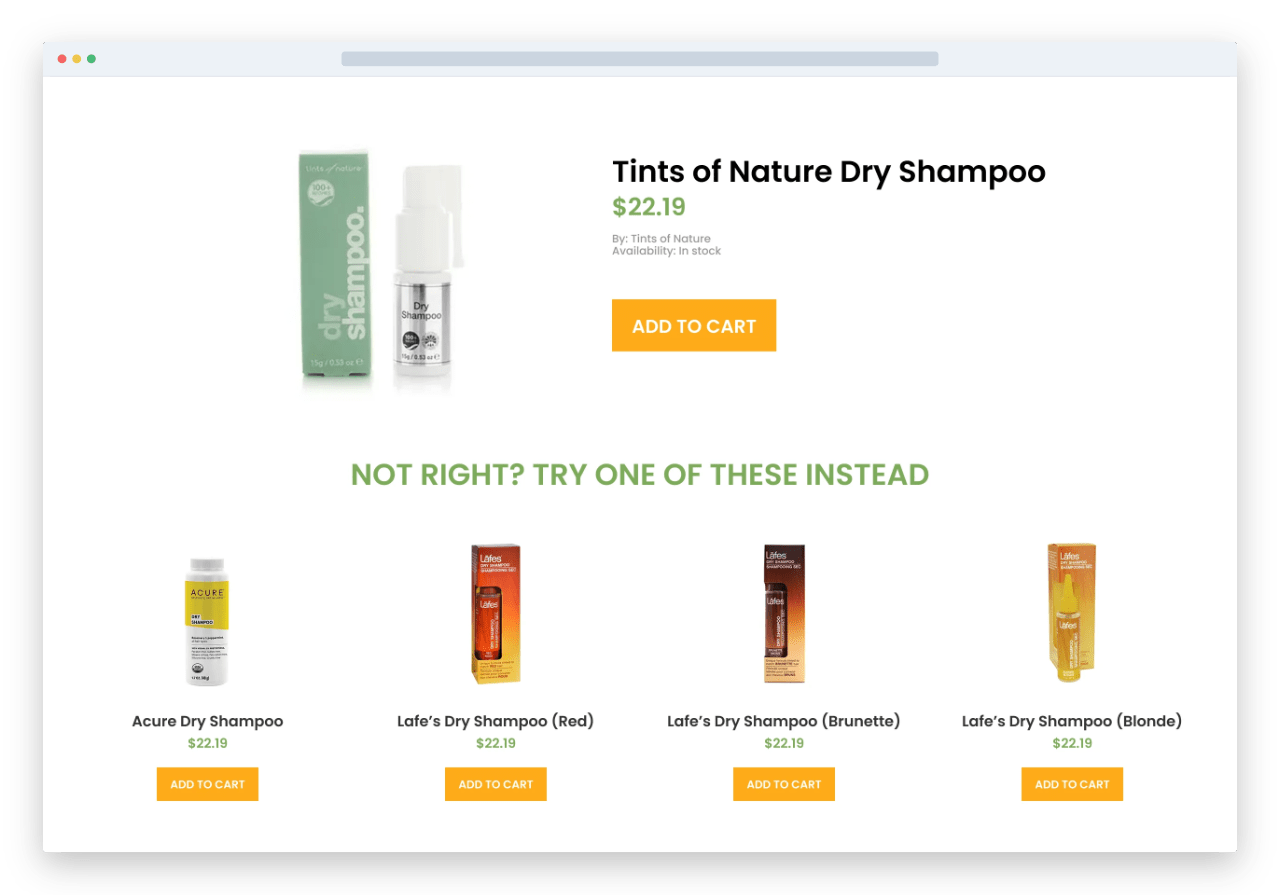Open the Lafe's Brunette shampoo product image

pos(784,614)
